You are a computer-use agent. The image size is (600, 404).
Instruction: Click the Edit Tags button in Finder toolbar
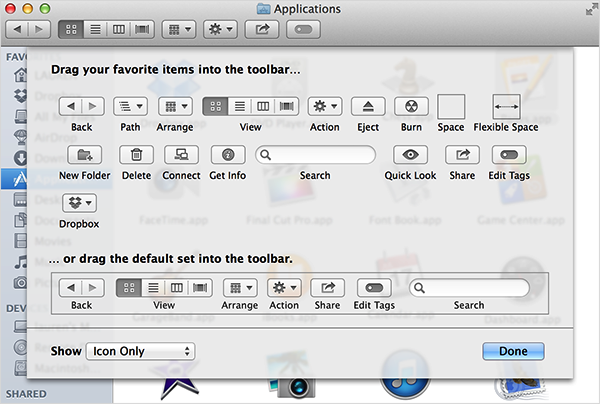[303, 29]
